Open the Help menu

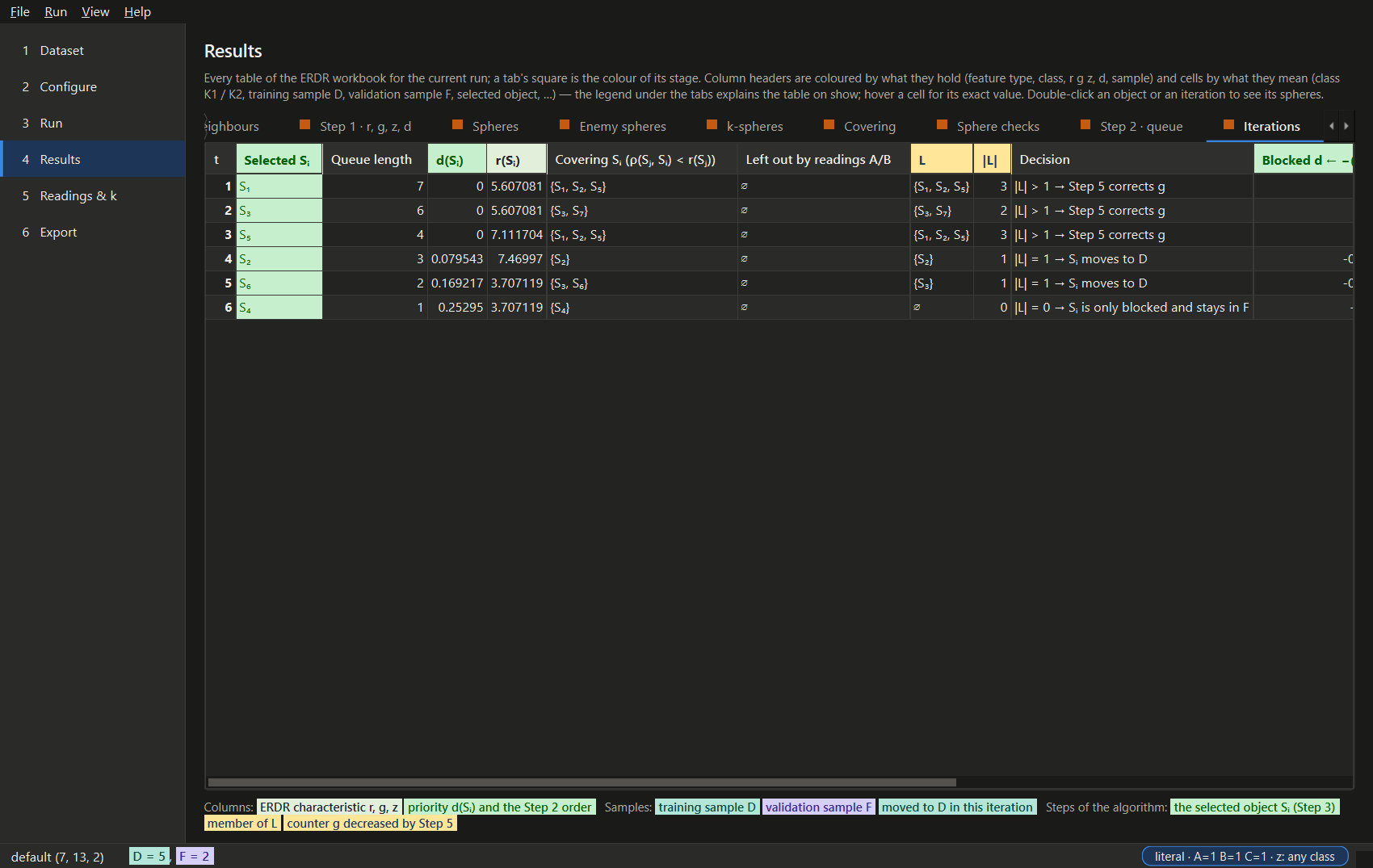pos(137,11)
